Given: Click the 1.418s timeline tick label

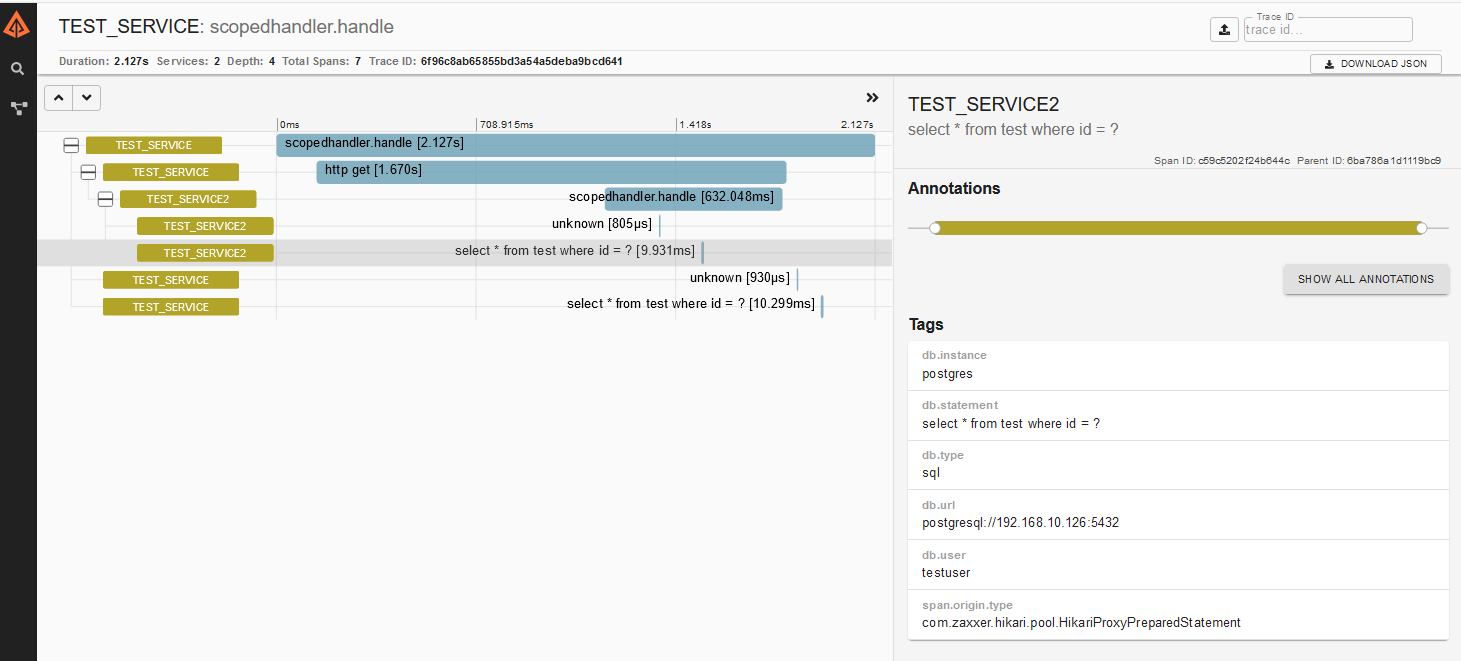Looking at the screenshot, I should pyautogui.click(x=695, y=125).
